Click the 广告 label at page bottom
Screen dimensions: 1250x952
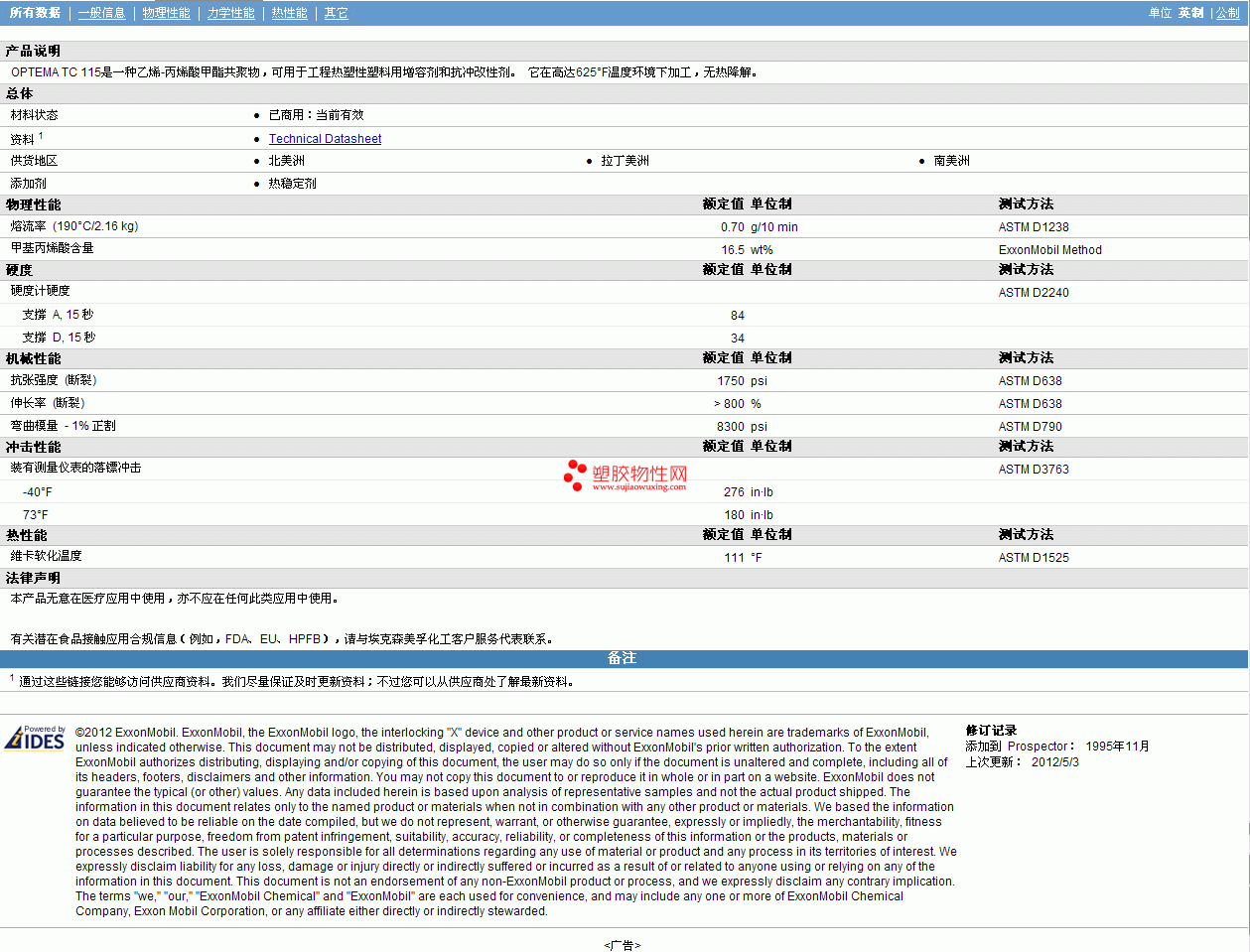pyautogui.click(x=623, y=945)
